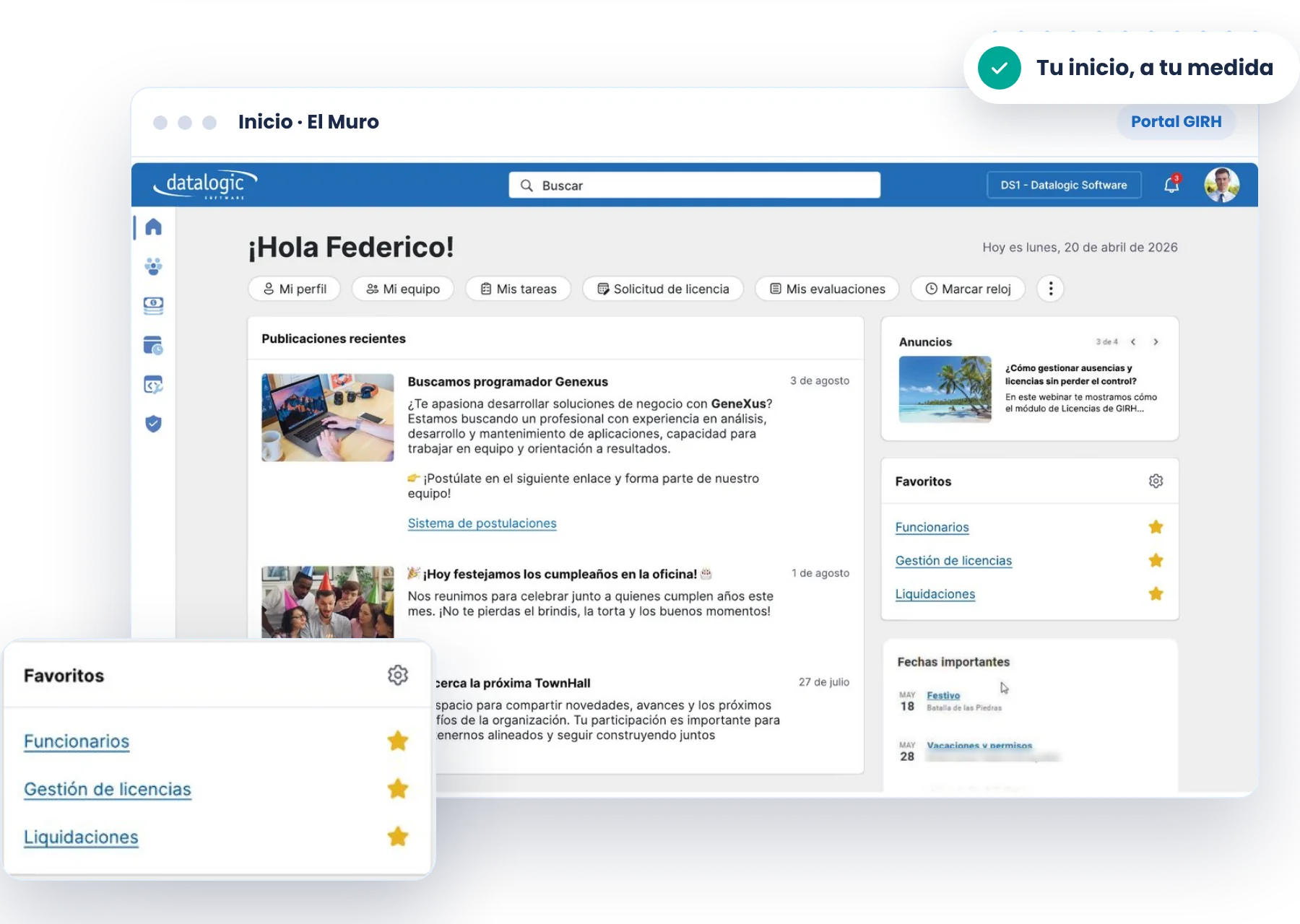1300x924 pixels.
Task: Open Funcionarios link in dashboard Favoritos
Action: click(932, 527)
